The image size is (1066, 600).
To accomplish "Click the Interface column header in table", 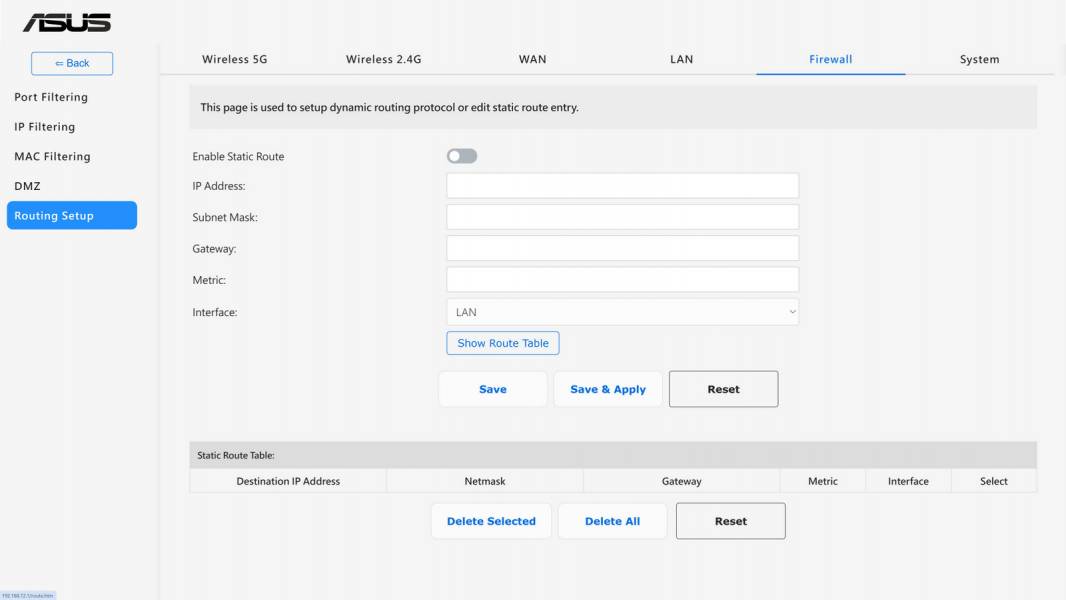I will point(908,481).
